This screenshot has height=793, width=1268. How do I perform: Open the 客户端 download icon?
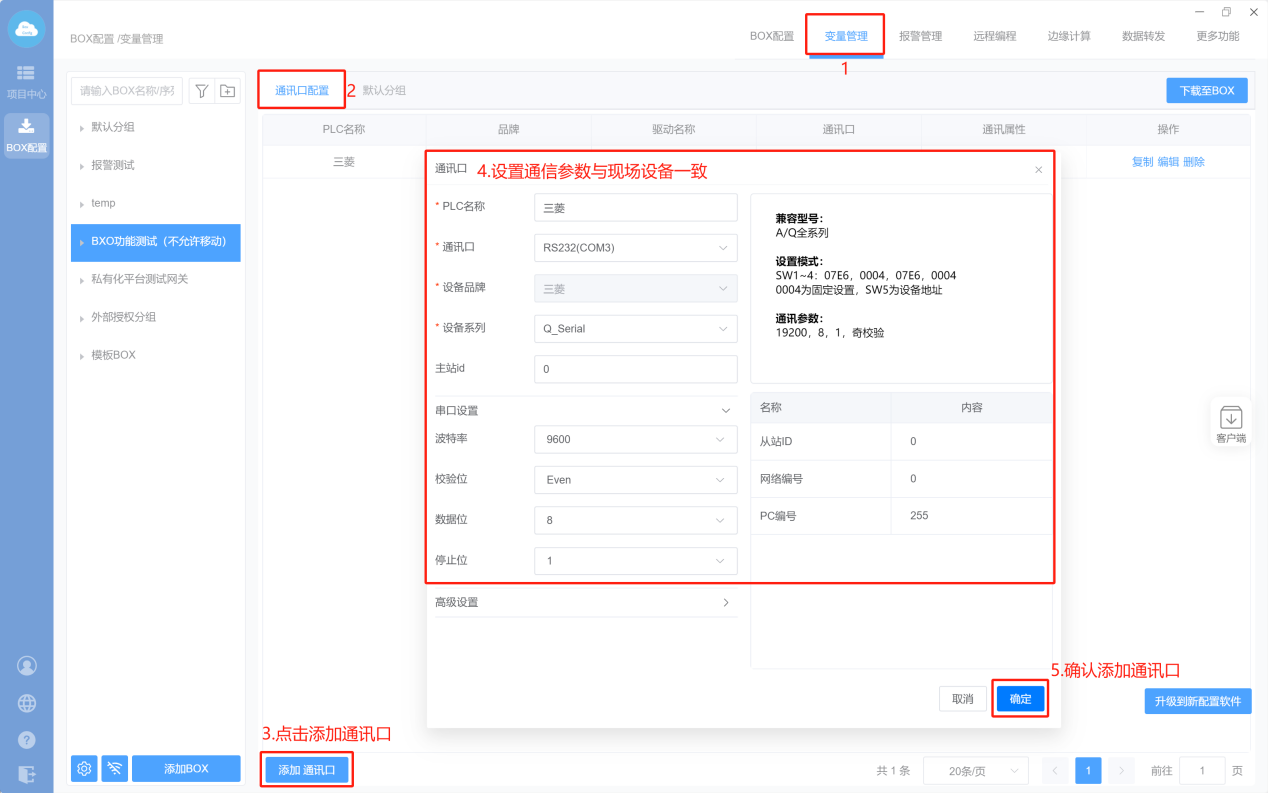point(1231,424)
